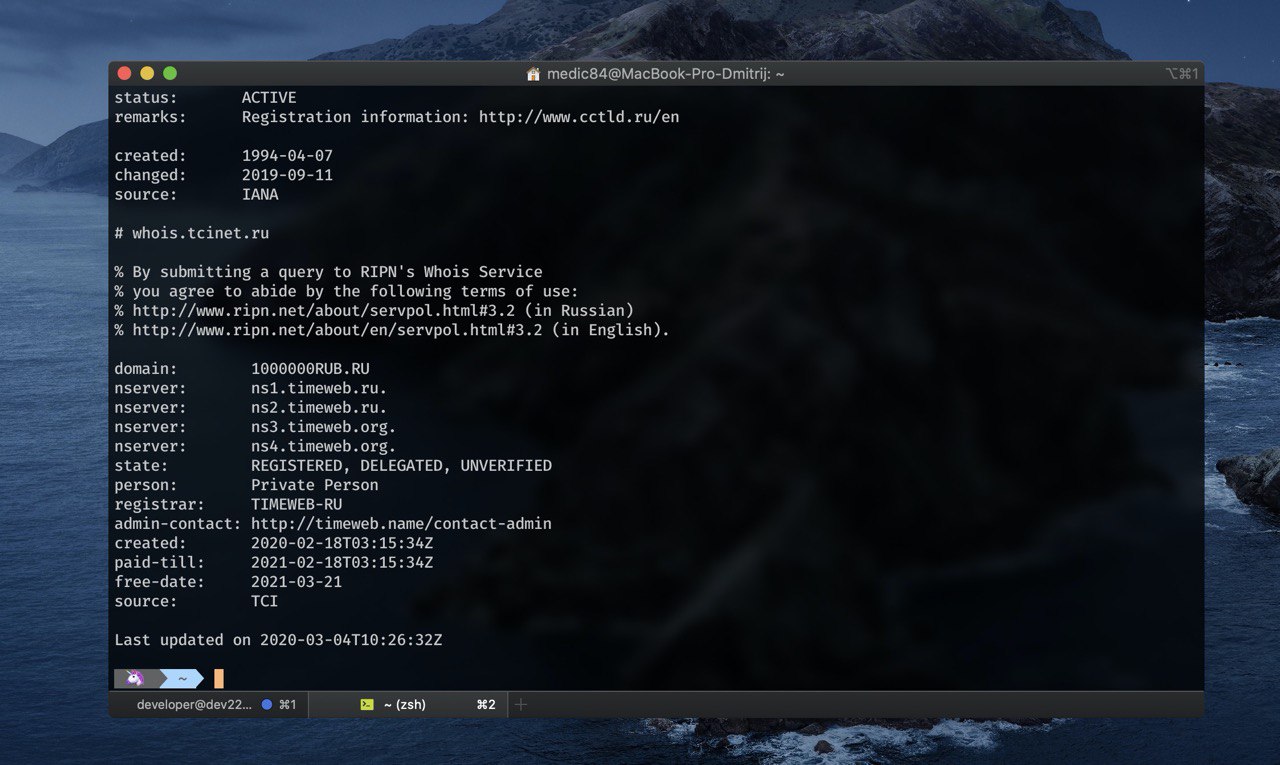Open the timeweb.name/contact-admin URL
This screenshot has width=1280, height=765.
pos(401,524)
